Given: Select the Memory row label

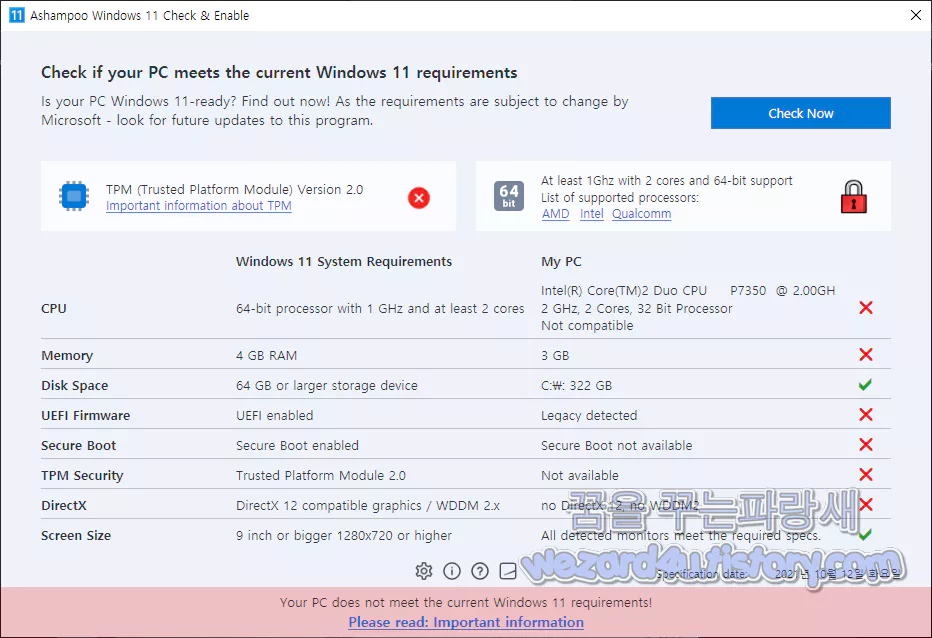Looking at the screenshot, I should click(67, 356).
